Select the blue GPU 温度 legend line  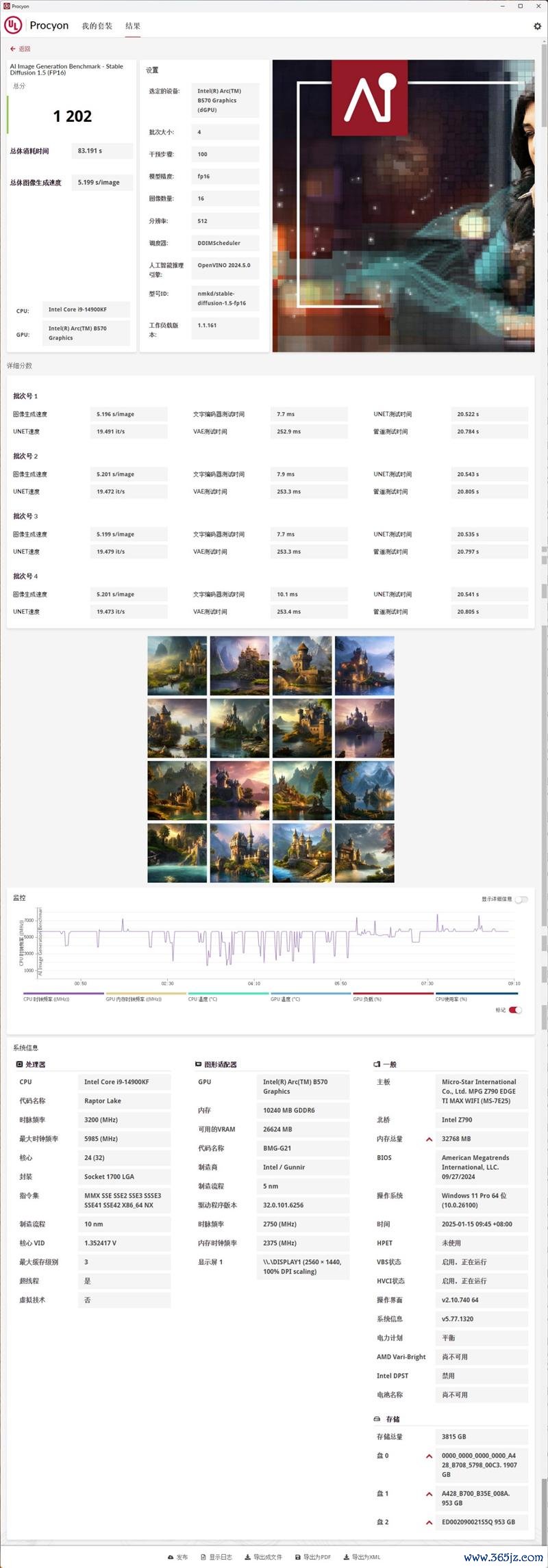coord(310,993)
